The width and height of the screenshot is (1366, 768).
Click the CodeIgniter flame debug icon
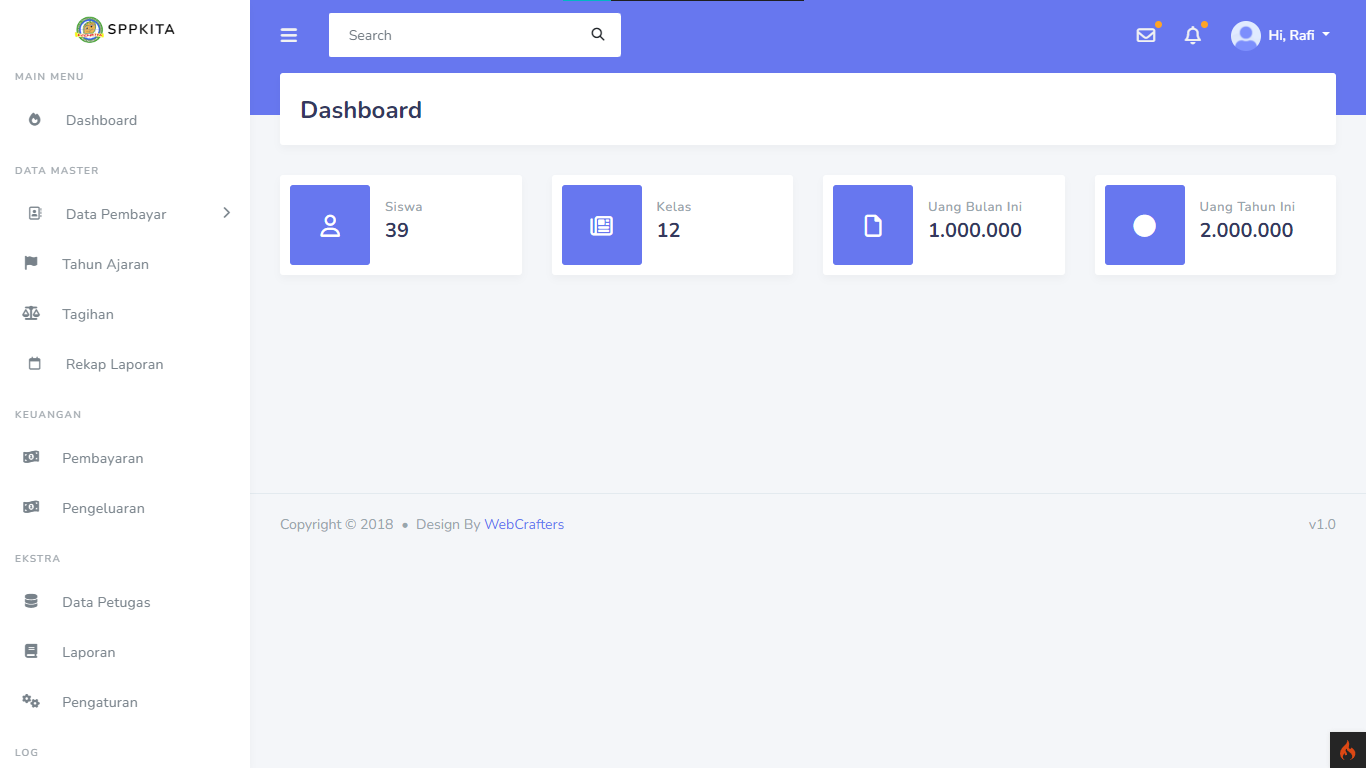pyautogui.click(x=1347, y=750)
